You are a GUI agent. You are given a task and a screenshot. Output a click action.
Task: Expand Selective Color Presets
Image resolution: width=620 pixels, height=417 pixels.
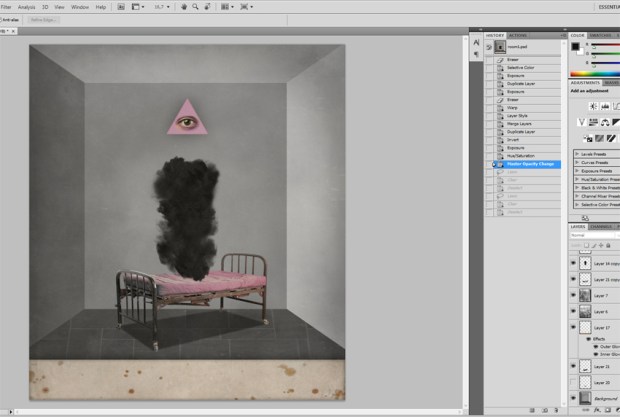[577, 204]
